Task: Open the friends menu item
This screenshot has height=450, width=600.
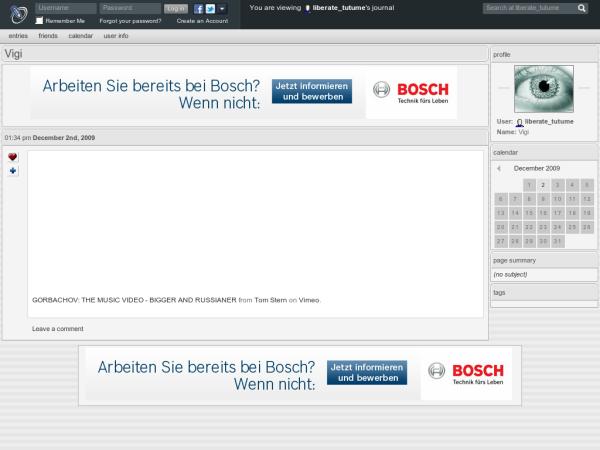Action: 48,36
